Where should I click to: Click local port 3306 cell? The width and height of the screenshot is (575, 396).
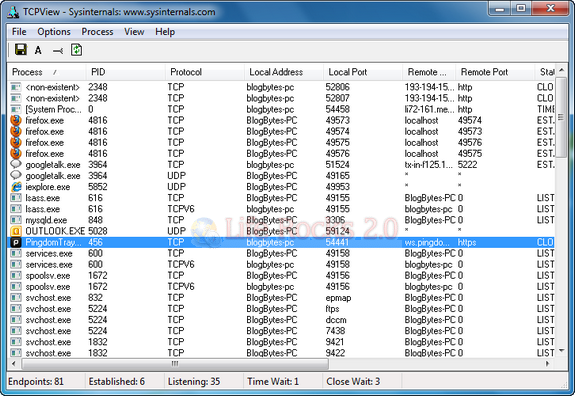pos(335,220)
